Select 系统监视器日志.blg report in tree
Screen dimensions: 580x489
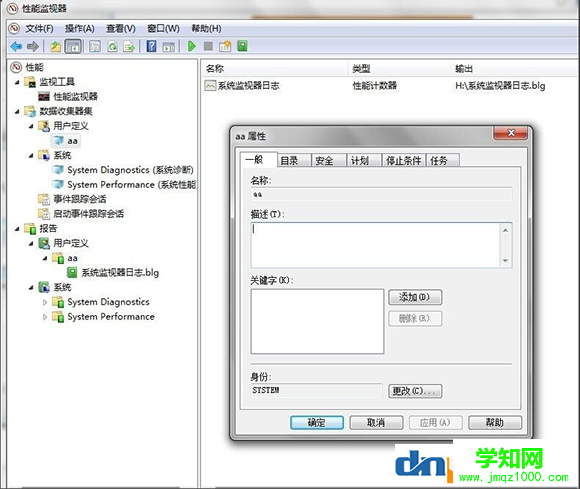pos(120,273)
